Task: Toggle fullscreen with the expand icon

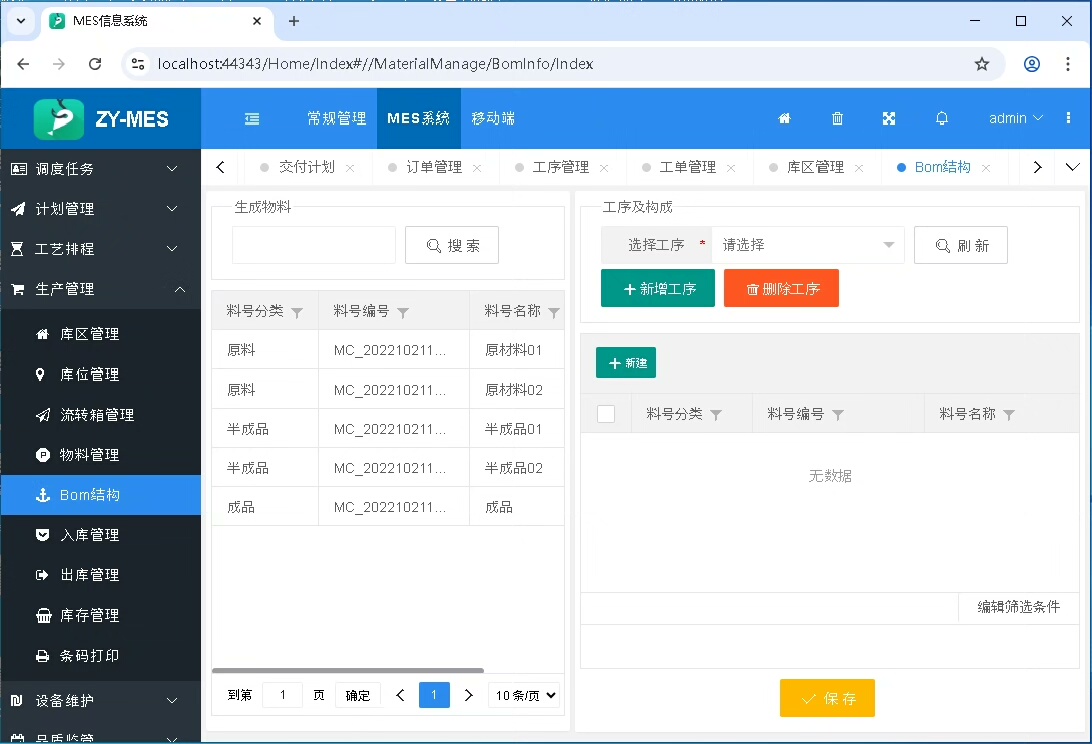Action: coord(889,118)
